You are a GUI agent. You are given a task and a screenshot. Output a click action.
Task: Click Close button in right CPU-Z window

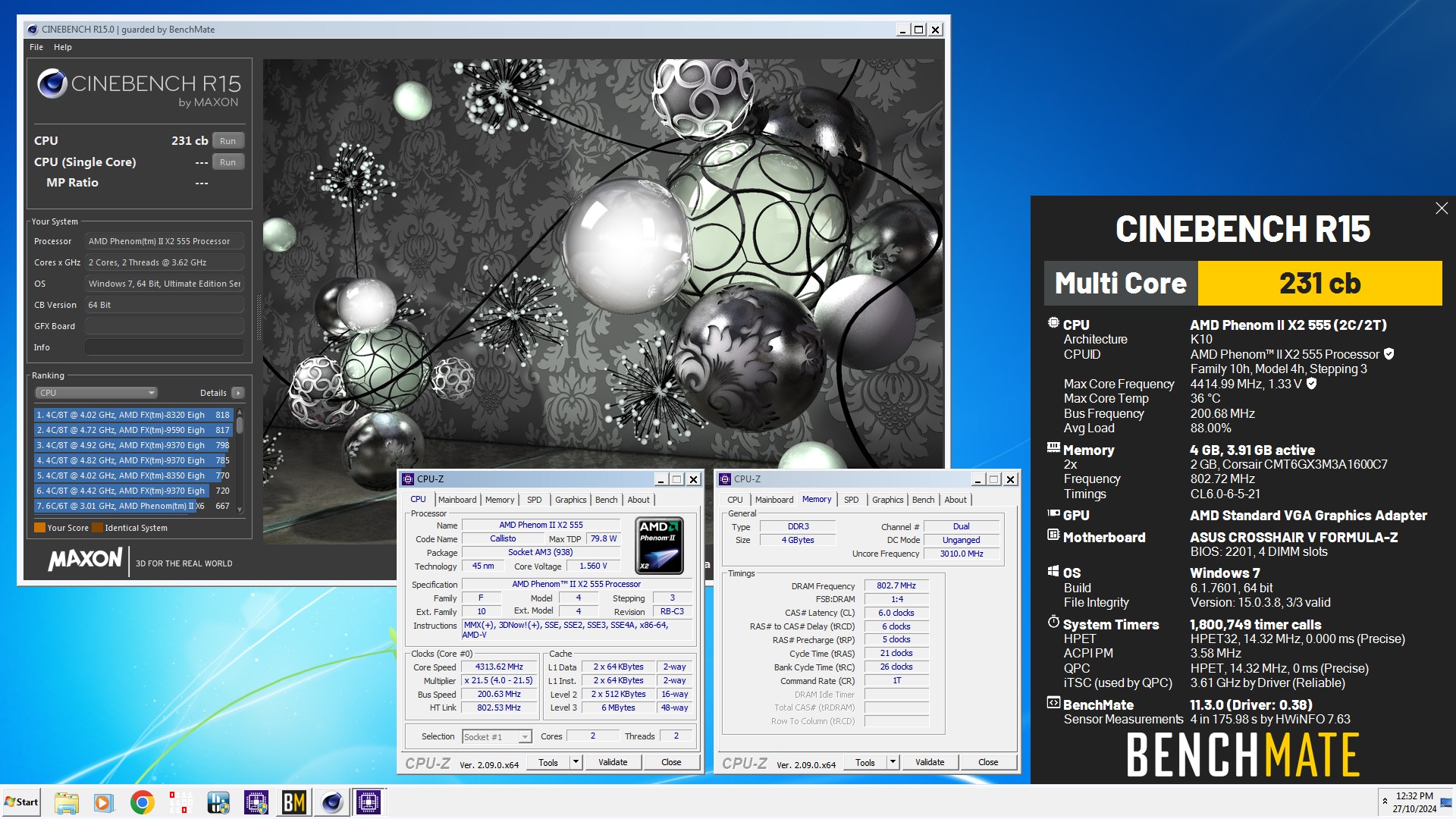pos(988,763)
